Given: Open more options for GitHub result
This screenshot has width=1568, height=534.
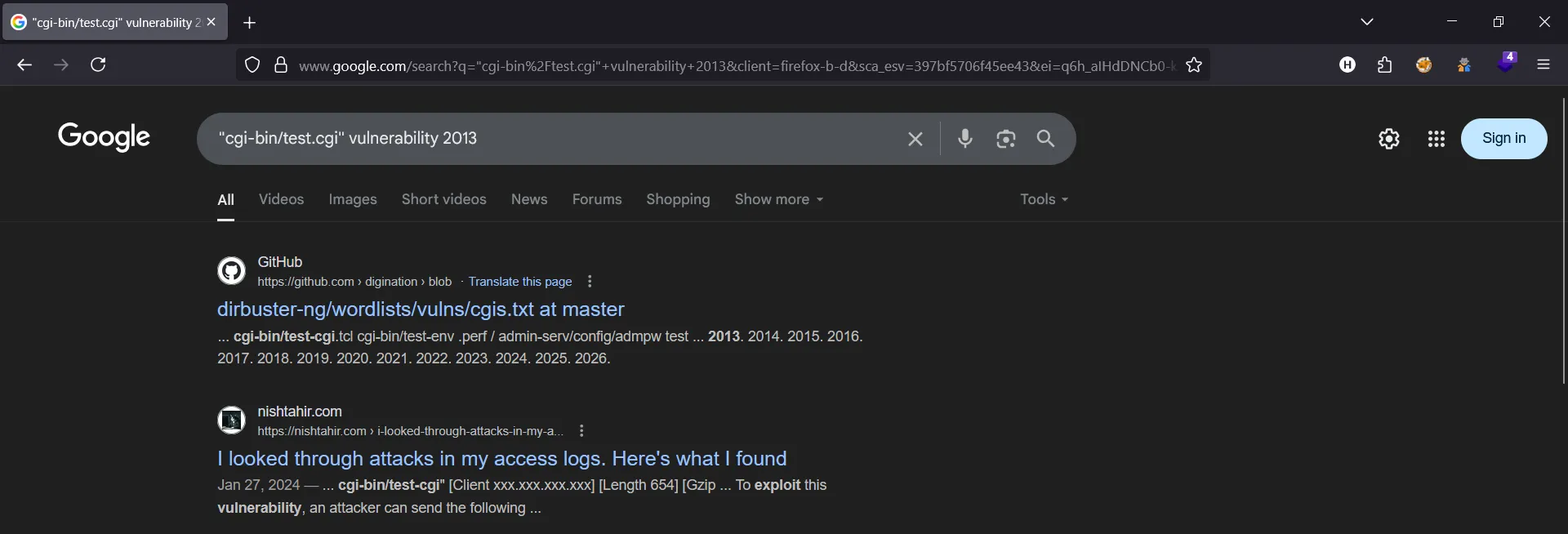Looking at the screenshot, I should click(590, 282).
